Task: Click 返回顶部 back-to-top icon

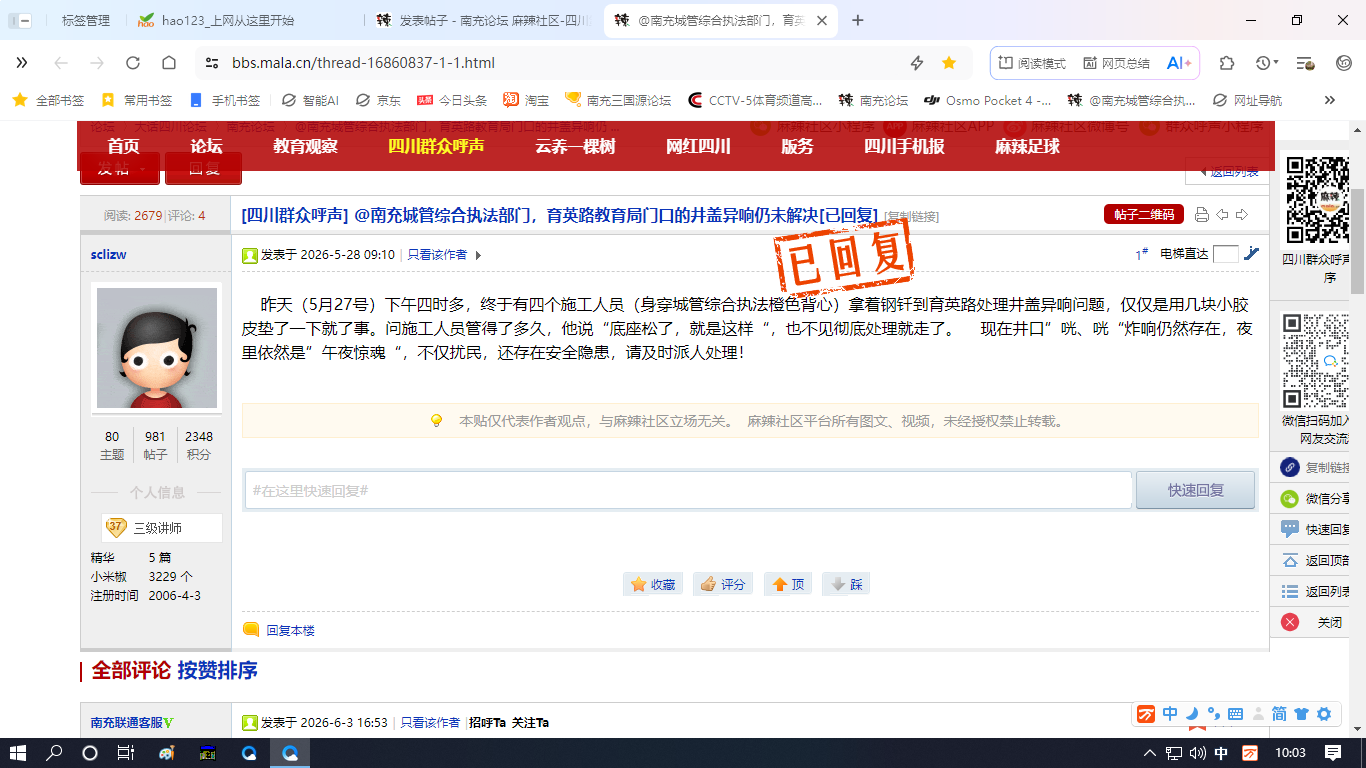Action: tap(1290, 560)
